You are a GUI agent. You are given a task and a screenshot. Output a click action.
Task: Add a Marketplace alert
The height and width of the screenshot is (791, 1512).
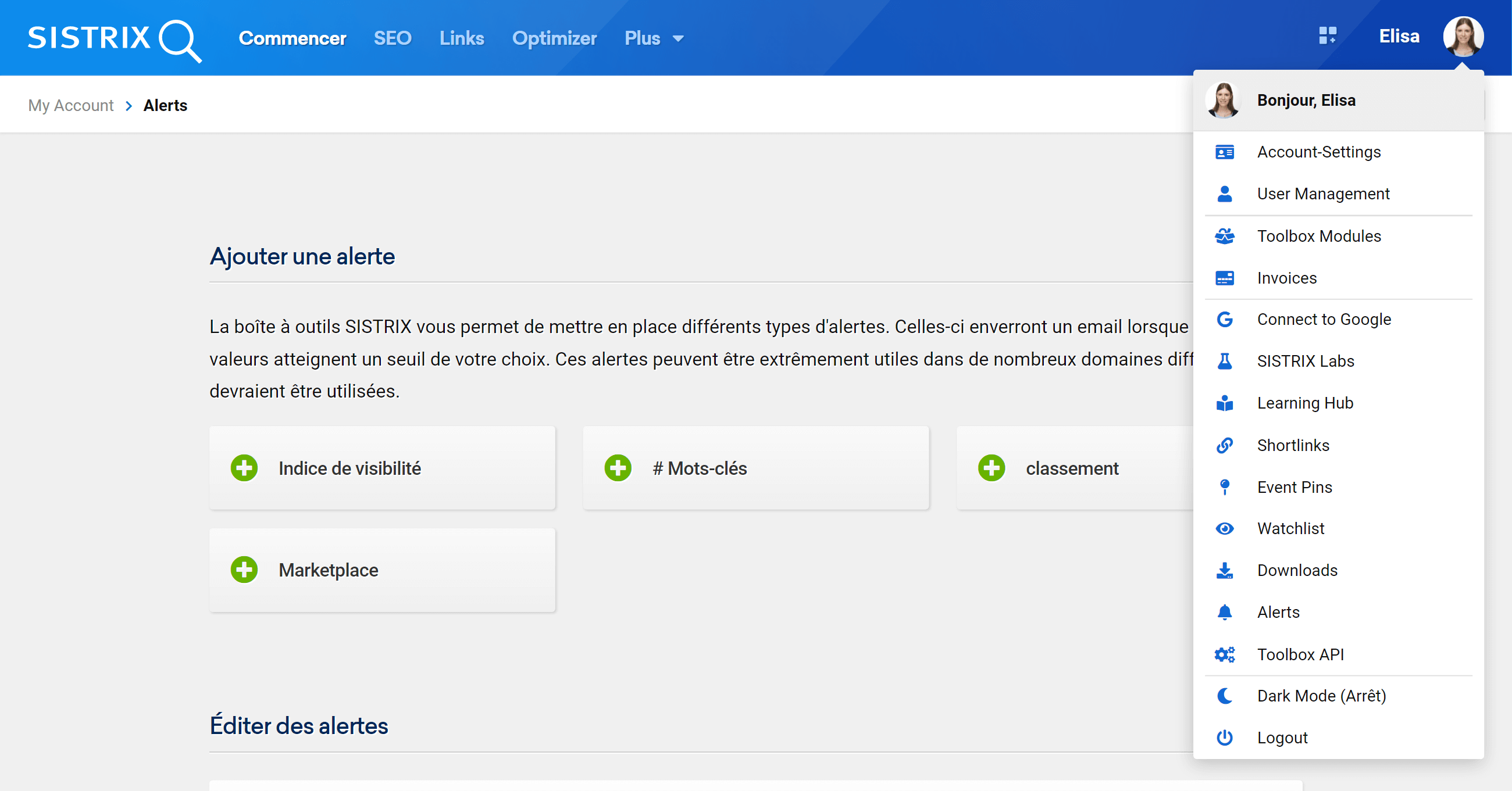coord(382,570)
